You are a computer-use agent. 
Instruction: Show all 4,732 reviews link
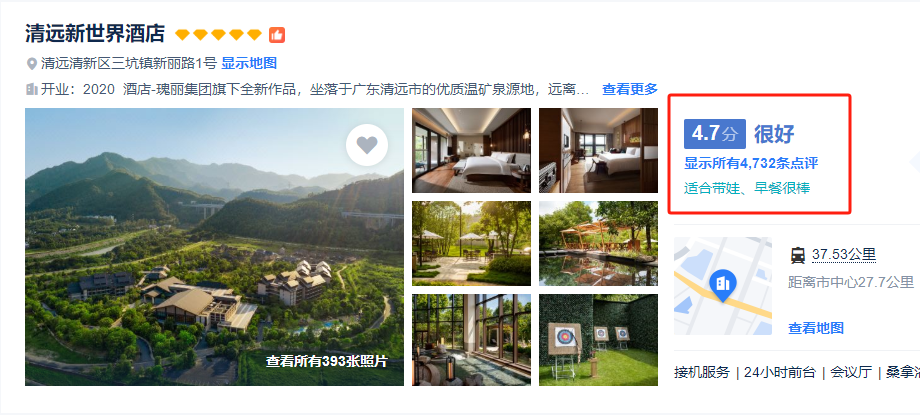click(x=751, y=163)
